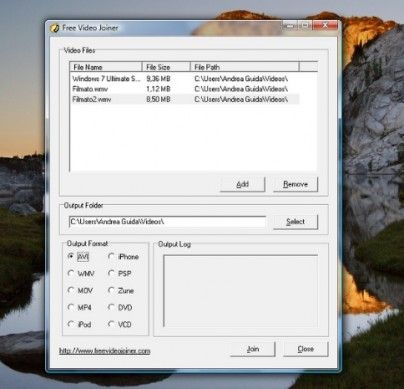Viewport: 404px width, 389px height.
Task: Click the Free Video Joiner title bar icon
Action: tap(54, 28)
